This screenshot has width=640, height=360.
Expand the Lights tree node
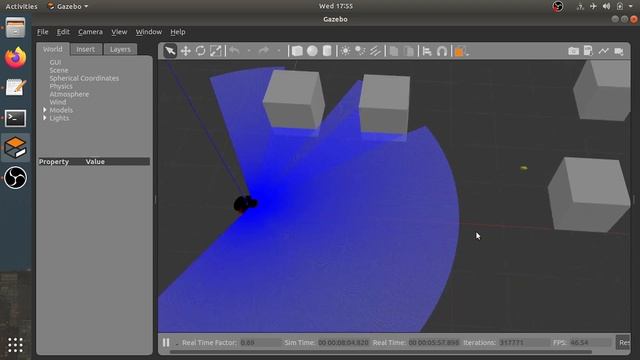pyautogui.click(x=44, y=118)
